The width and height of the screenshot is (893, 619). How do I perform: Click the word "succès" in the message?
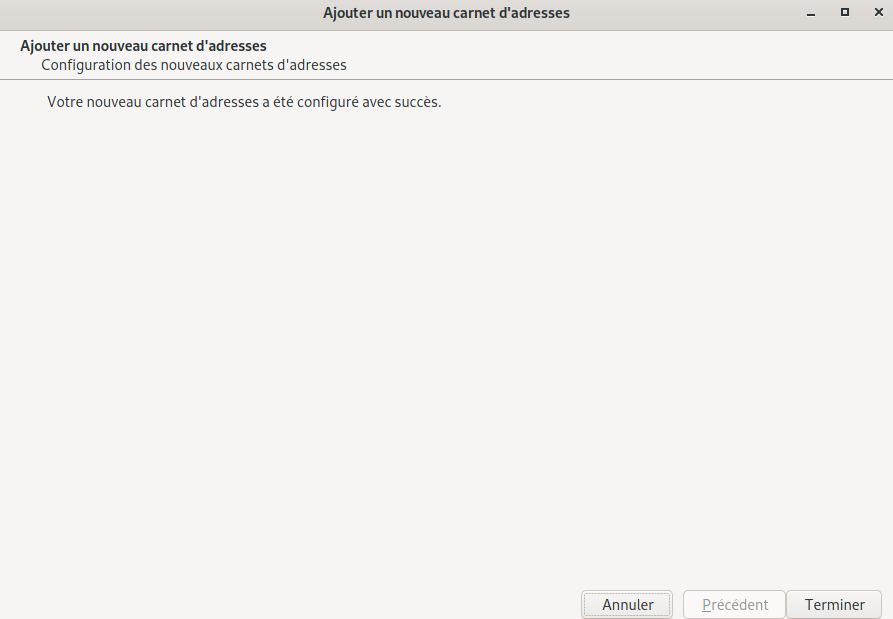click(416, 102)
